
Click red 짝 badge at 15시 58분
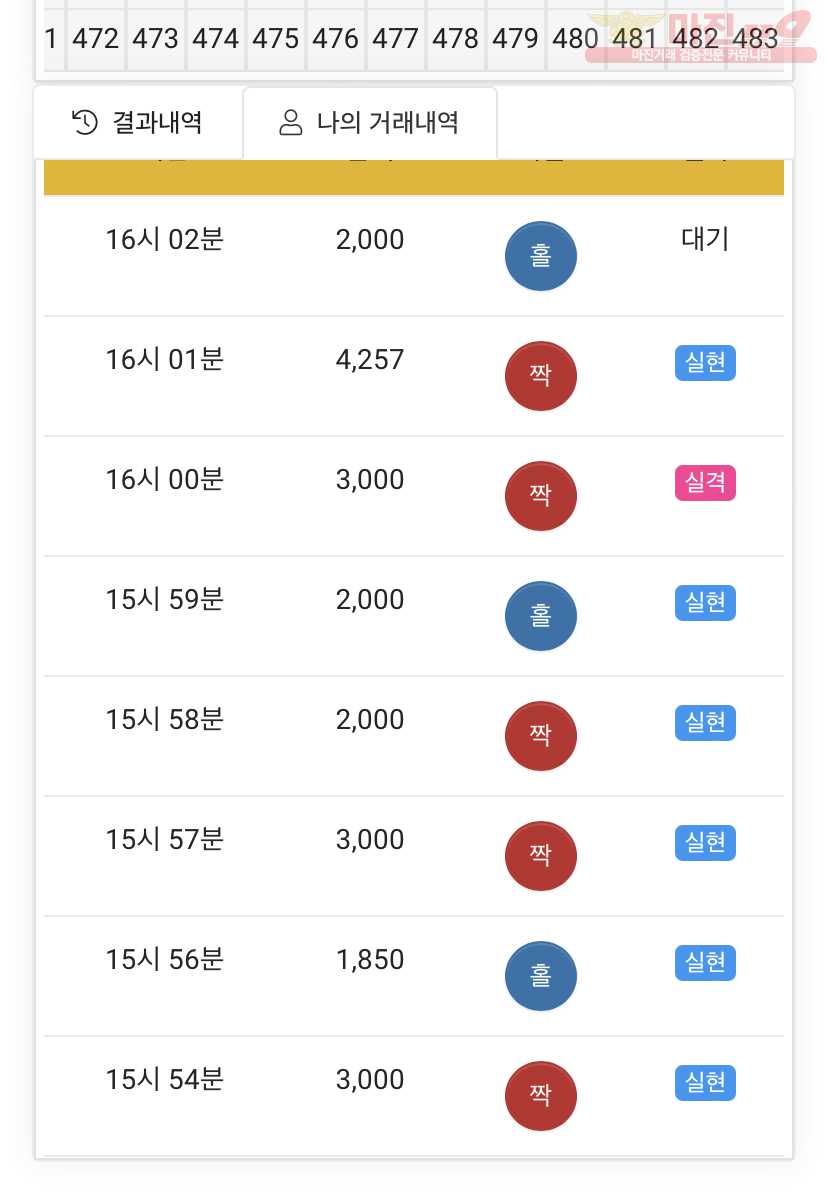click(x=541, y=736)
